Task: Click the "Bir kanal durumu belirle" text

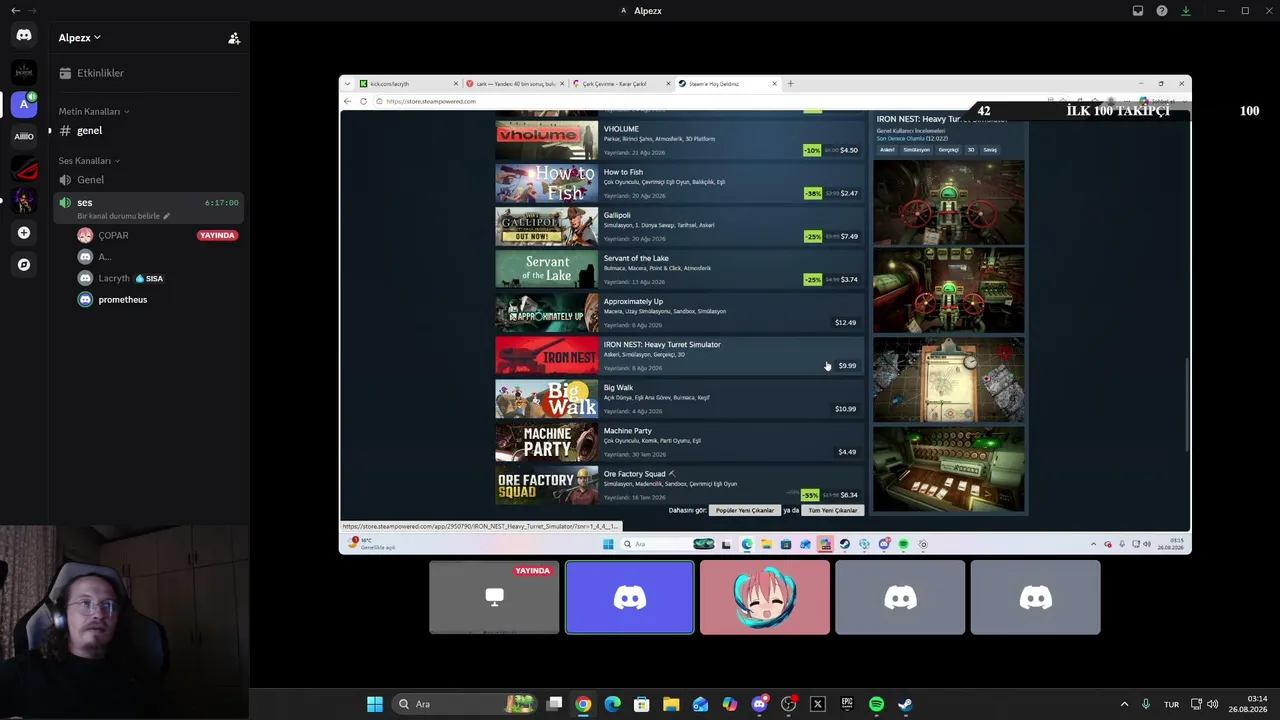Action: pos(119,216)
